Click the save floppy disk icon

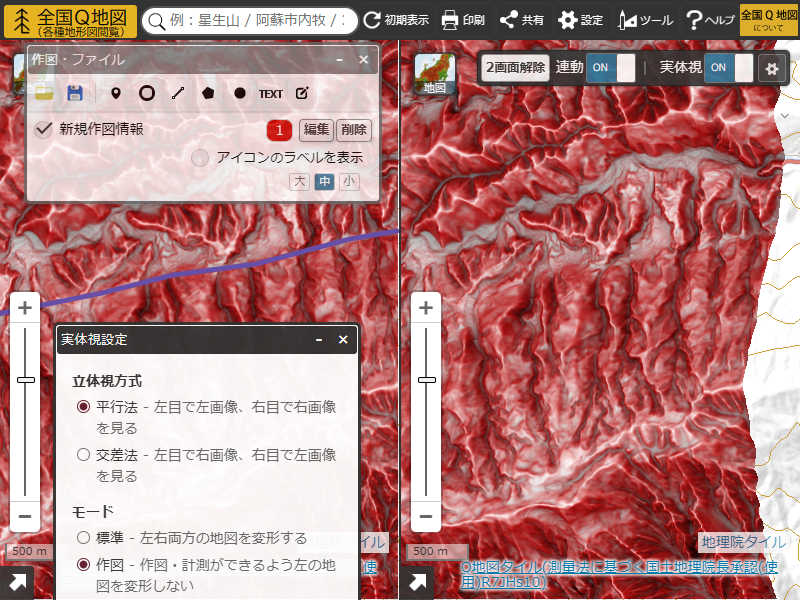pyautogui.click(x=74, y=93)
